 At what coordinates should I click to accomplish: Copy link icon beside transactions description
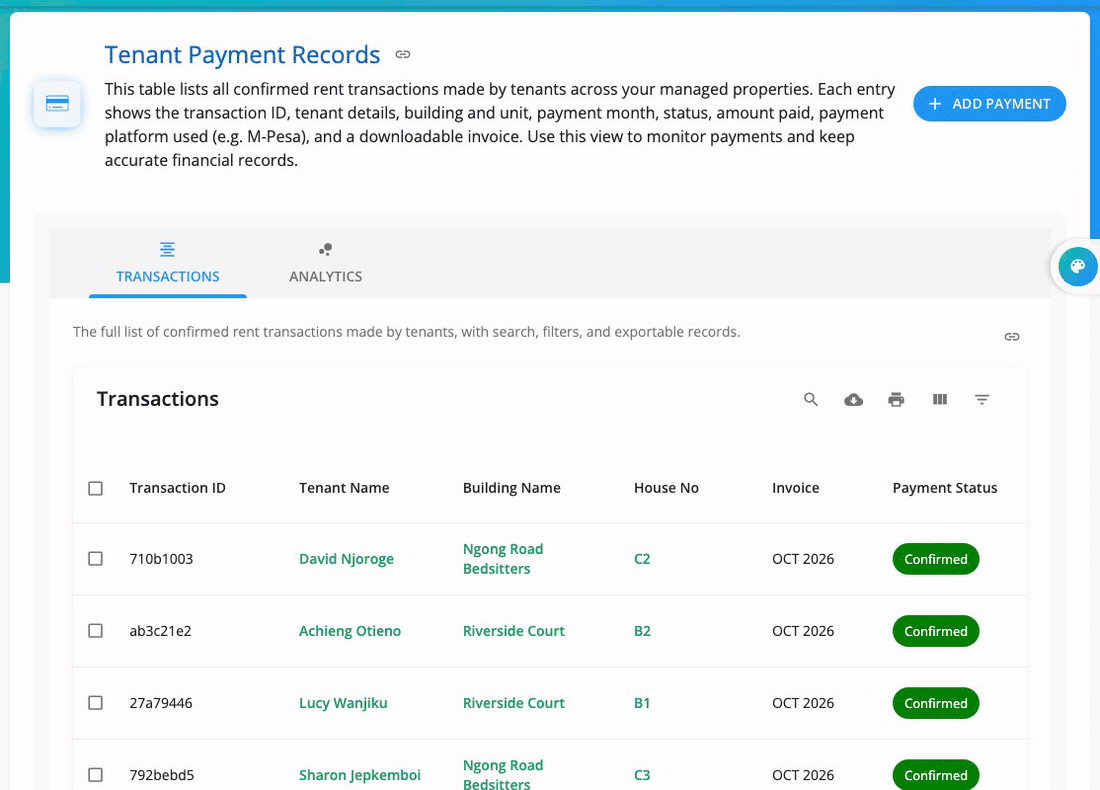(x=1012, y=337)
